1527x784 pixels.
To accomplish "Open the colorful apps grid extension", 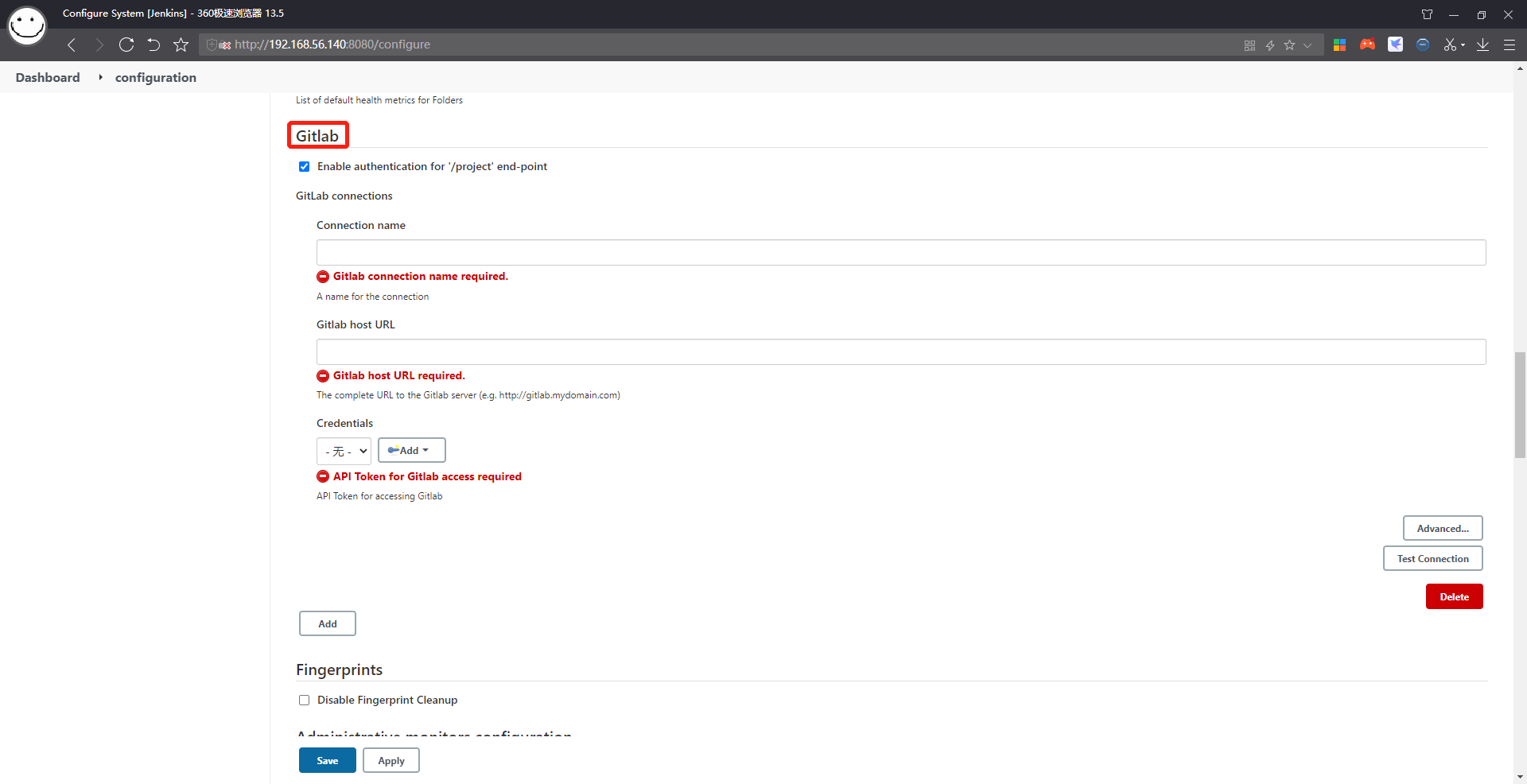I will pos(1340,45).
